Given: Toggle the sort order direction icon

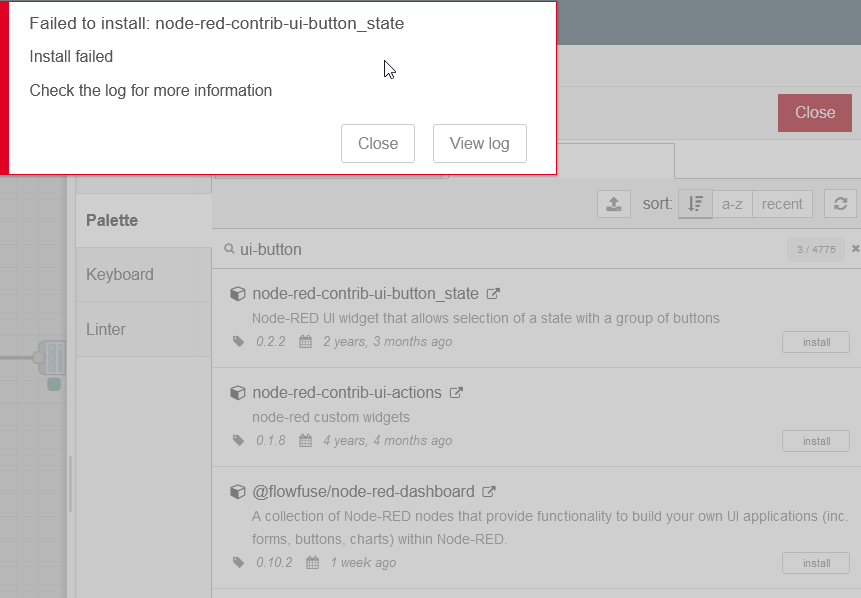Looking at the screenshot, I should click(x=695, y=204).
